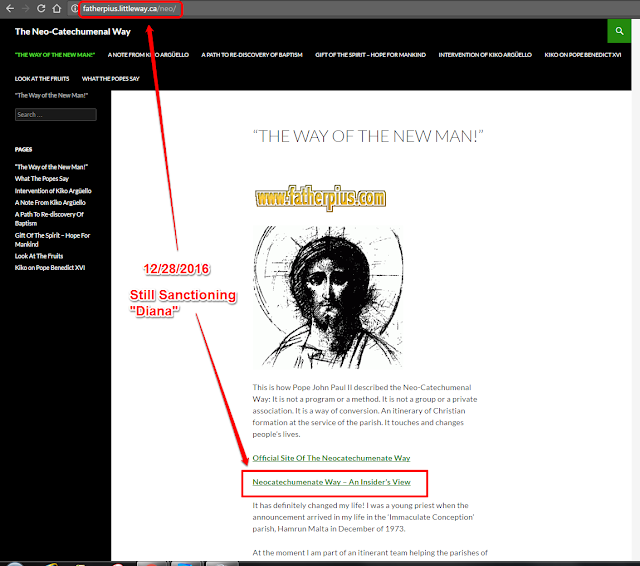
Task: Click the browser back arrow
Action: tap(10, 9)
